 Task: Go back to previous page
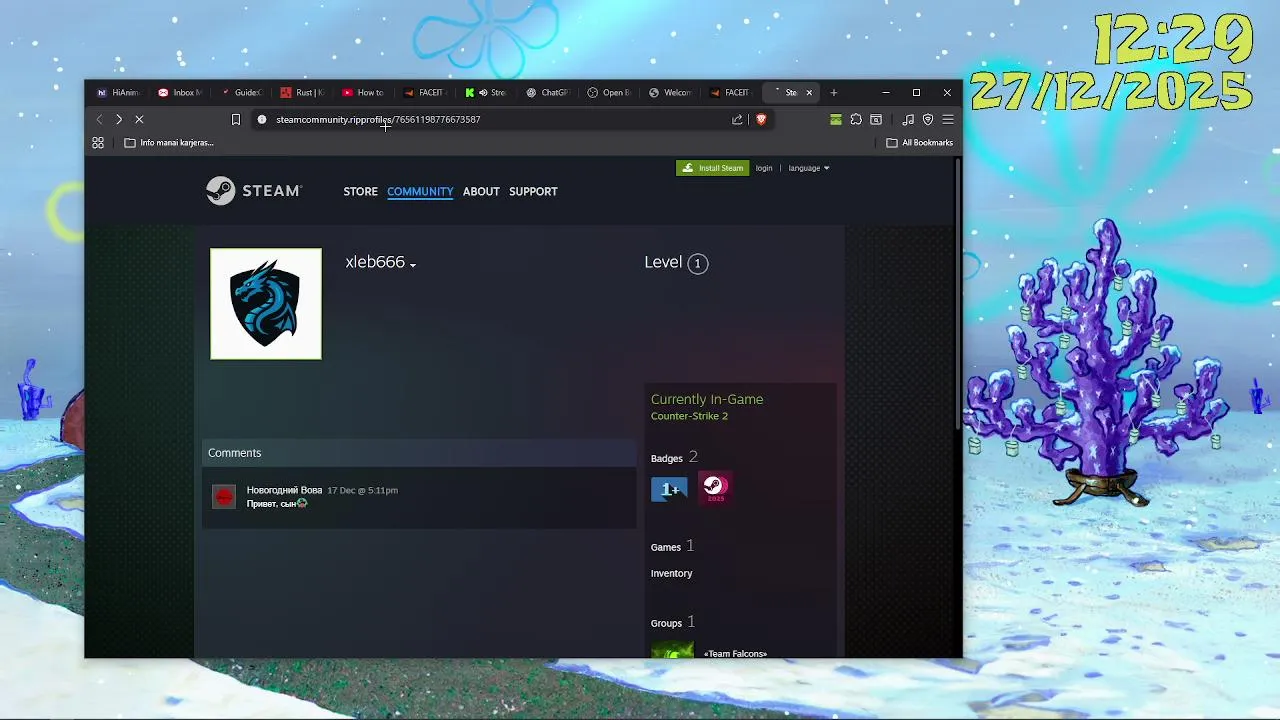[x=99, y=119]
